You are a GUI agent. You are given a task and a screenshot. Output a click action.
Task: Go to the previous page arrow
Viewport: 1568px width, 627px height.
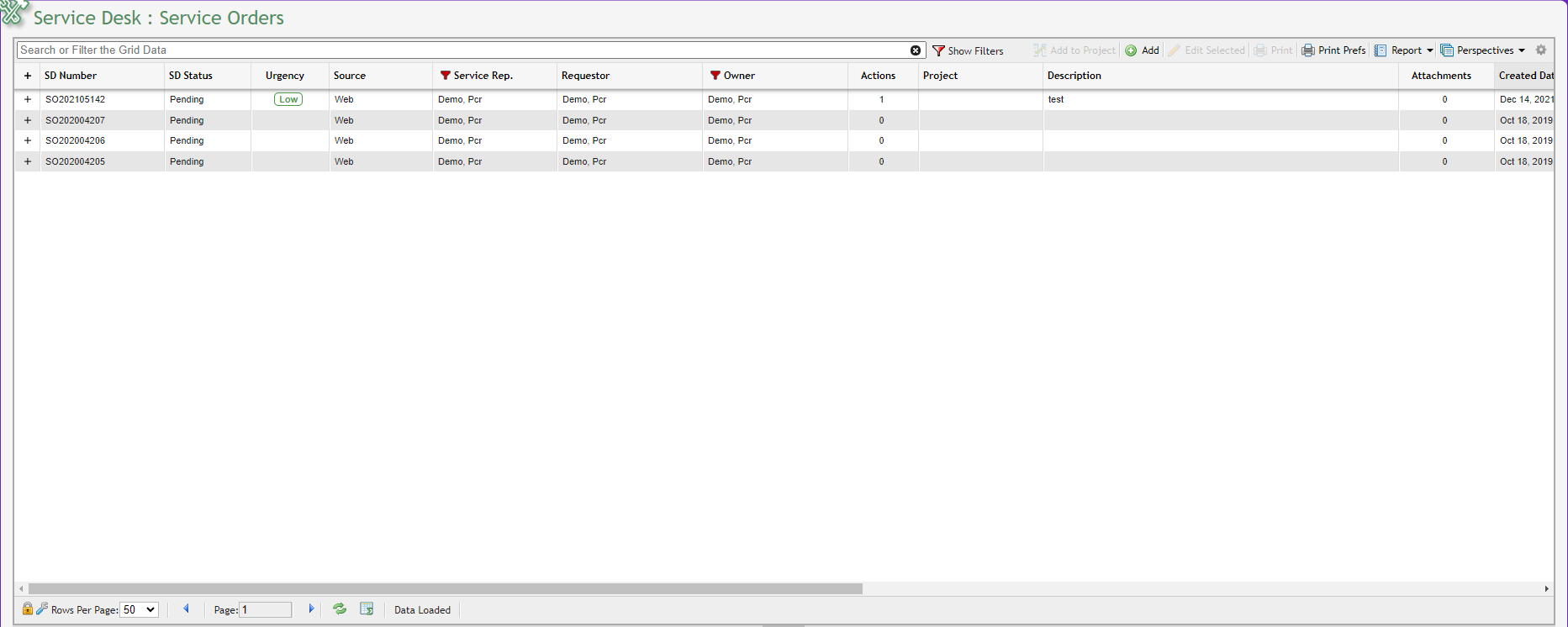click(x=186, y=609)
